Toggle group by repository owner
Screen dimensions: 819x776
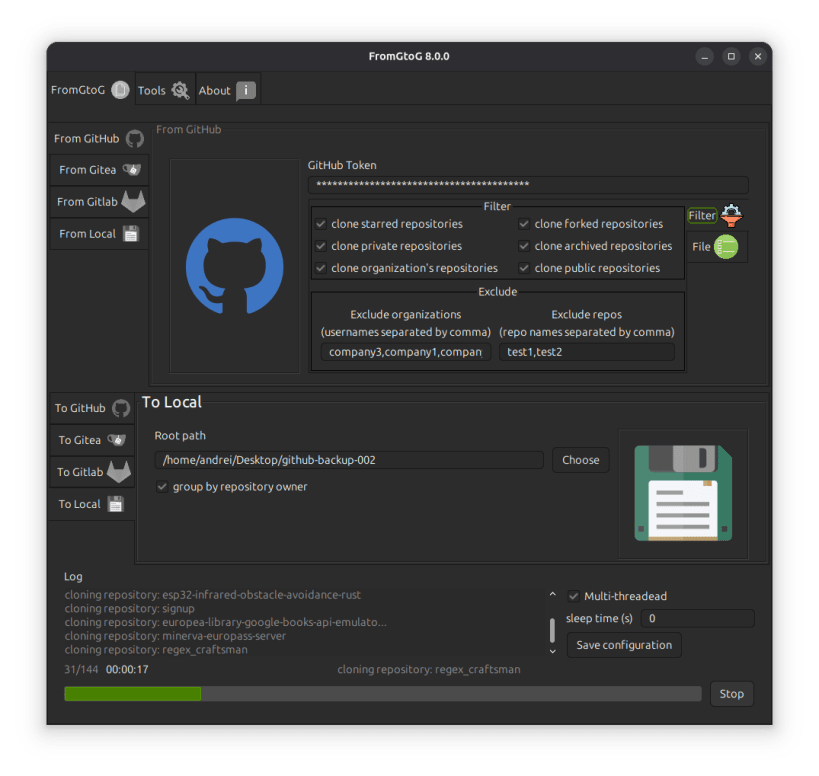pyautogui.click(x=232, y=486)
